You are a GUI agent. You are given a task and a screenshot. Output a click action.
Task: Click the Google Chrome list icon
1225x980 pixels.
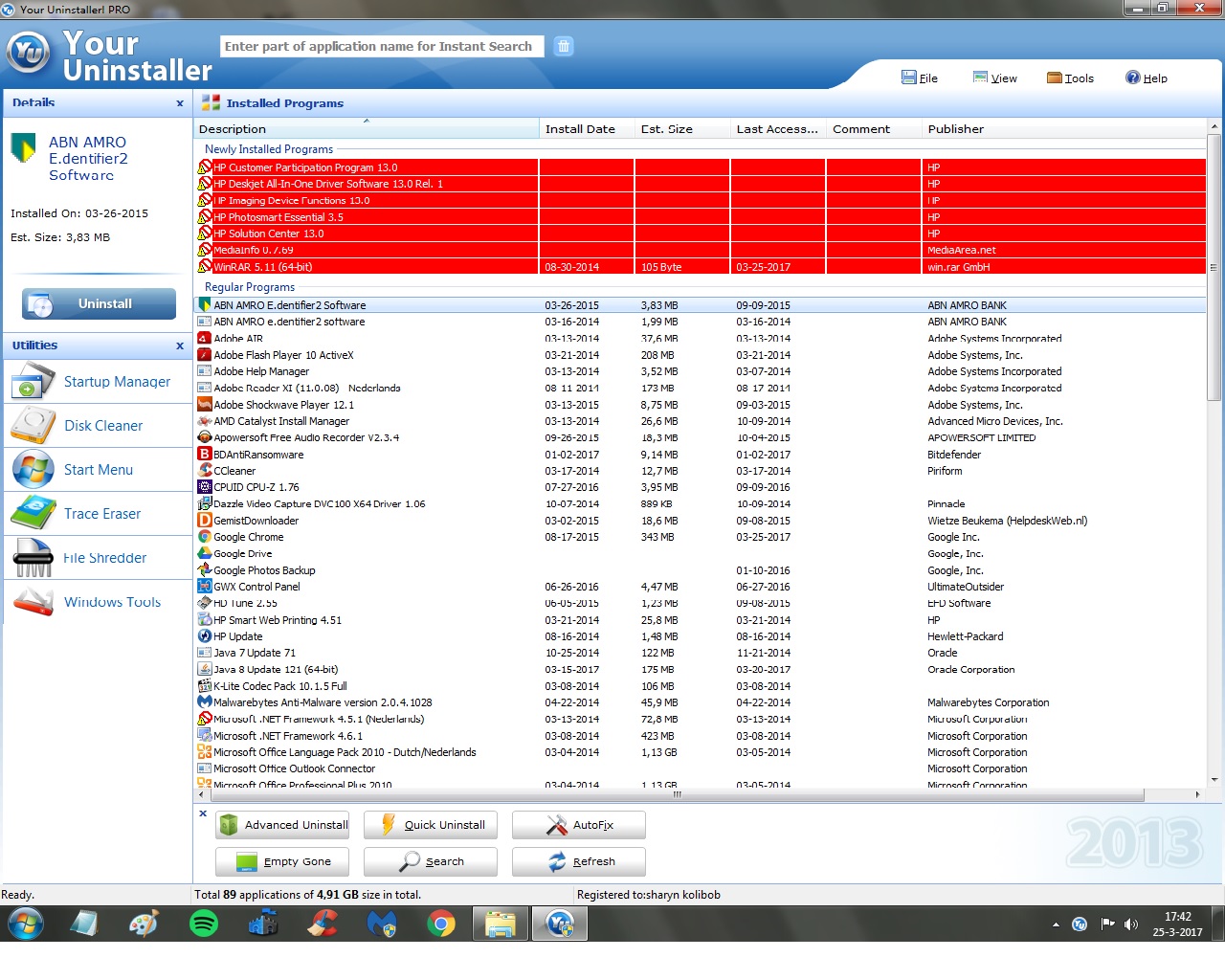205,537
